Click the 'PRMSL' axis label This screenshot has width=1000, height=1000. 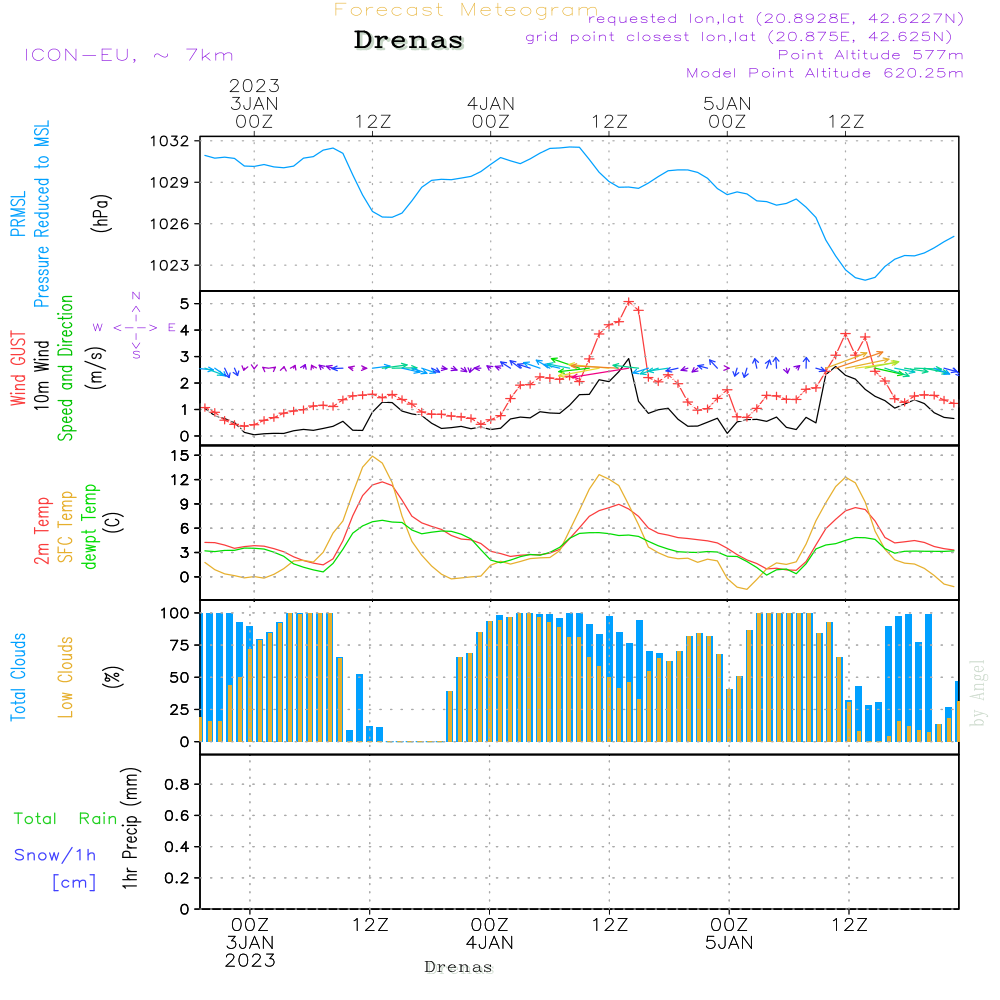coord(18,214)
